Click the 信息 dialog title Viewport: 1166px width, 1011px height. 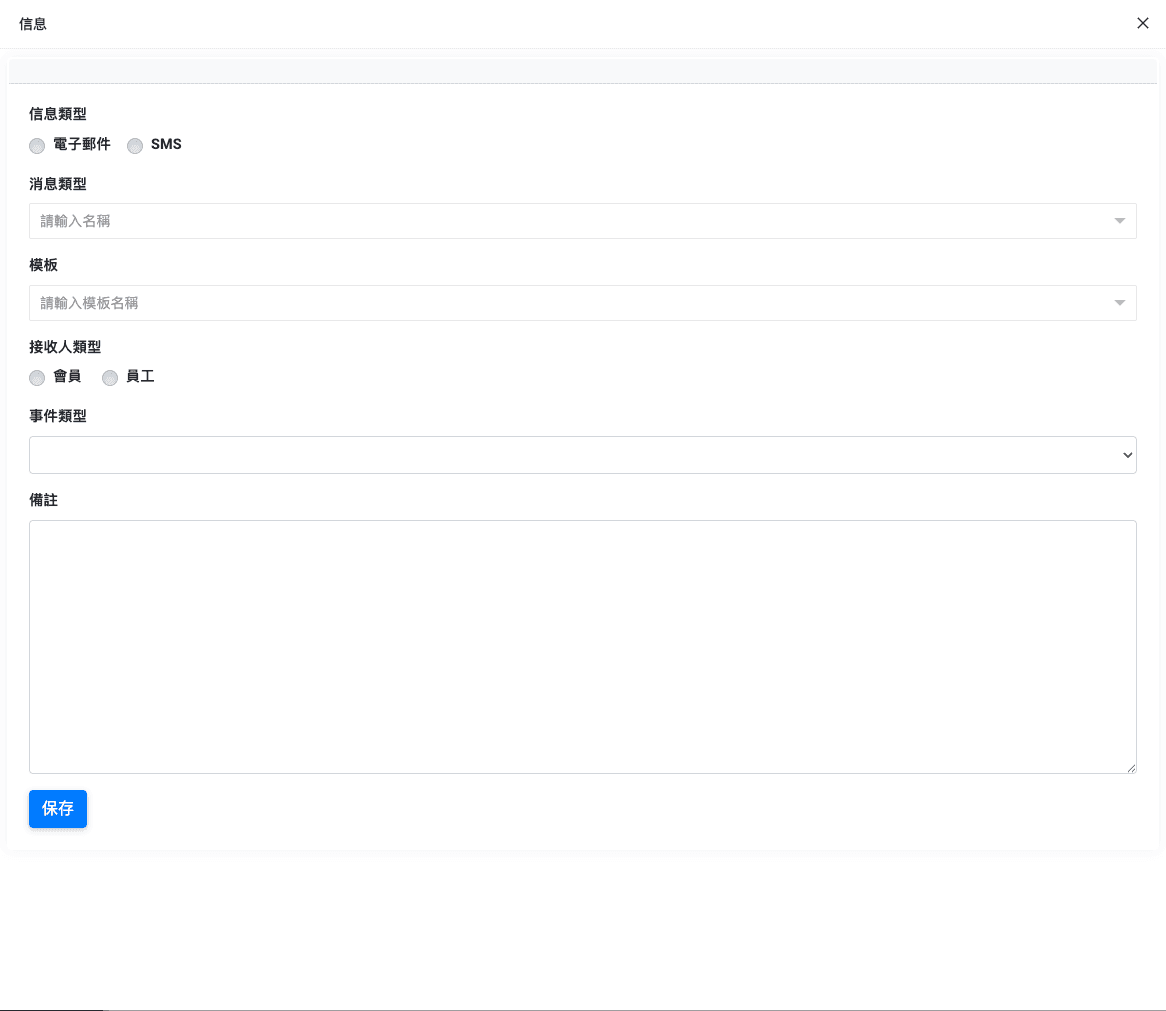tap(33, 24)
